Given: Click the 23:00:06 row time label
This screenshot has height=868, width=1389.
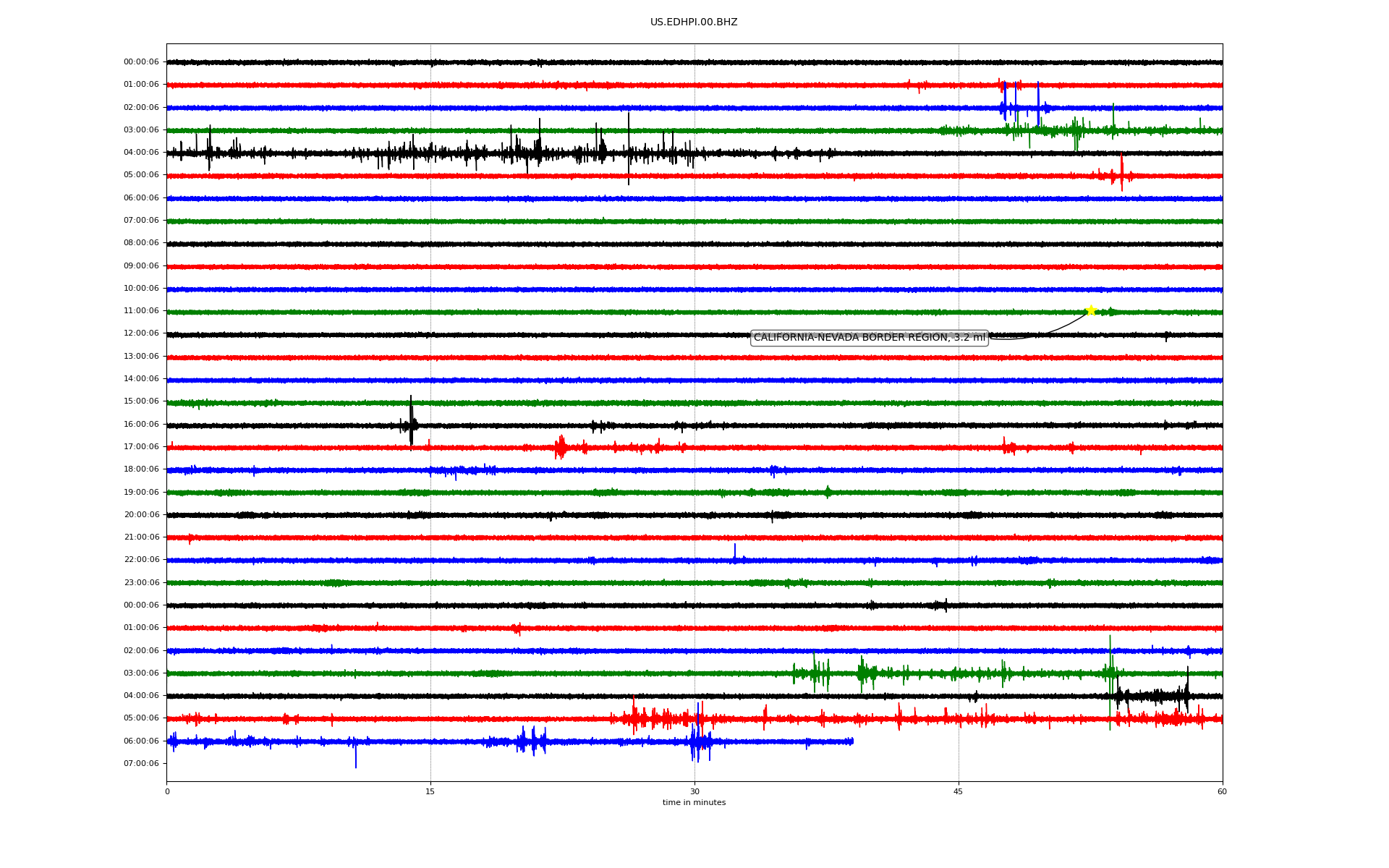Looking at the screenshot, I should [x=141, y=583].
